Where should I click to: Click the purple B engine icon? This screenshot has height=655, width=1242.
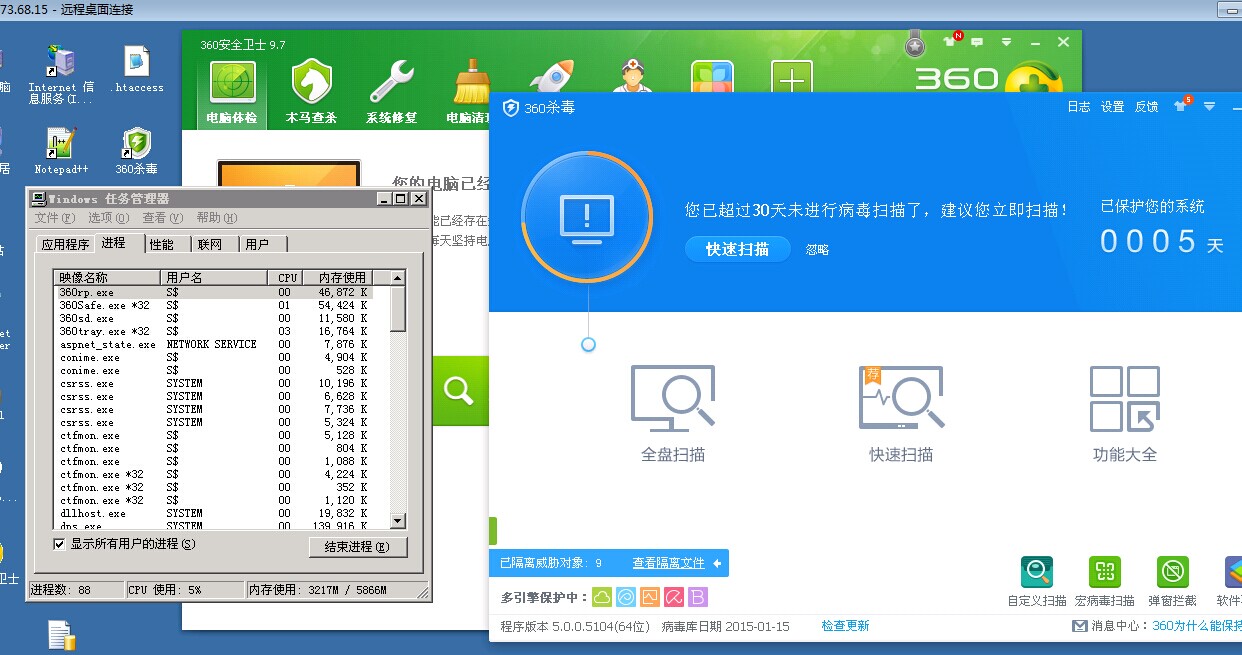[698, 597]
